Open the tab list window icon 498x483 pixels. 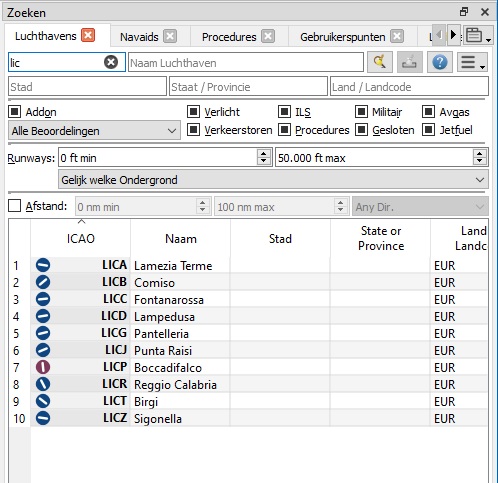coord(478,35)
